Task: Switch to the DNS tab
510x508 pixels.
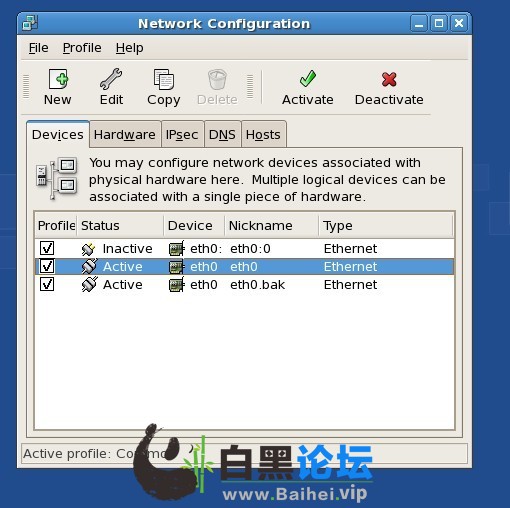Action: [222, 135]
